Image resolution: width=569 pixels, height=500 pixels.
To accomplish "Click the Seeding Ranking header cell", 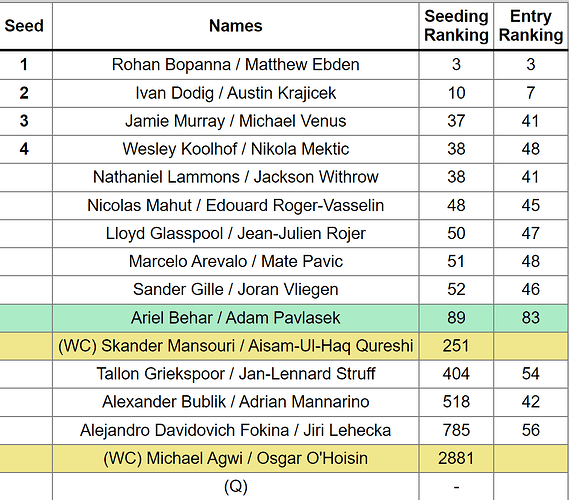I will (456, 26).
